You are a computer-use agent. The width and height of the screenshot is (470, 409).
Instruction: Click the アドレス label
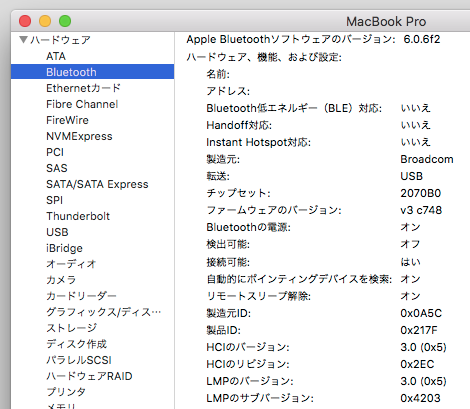(228, 91)
